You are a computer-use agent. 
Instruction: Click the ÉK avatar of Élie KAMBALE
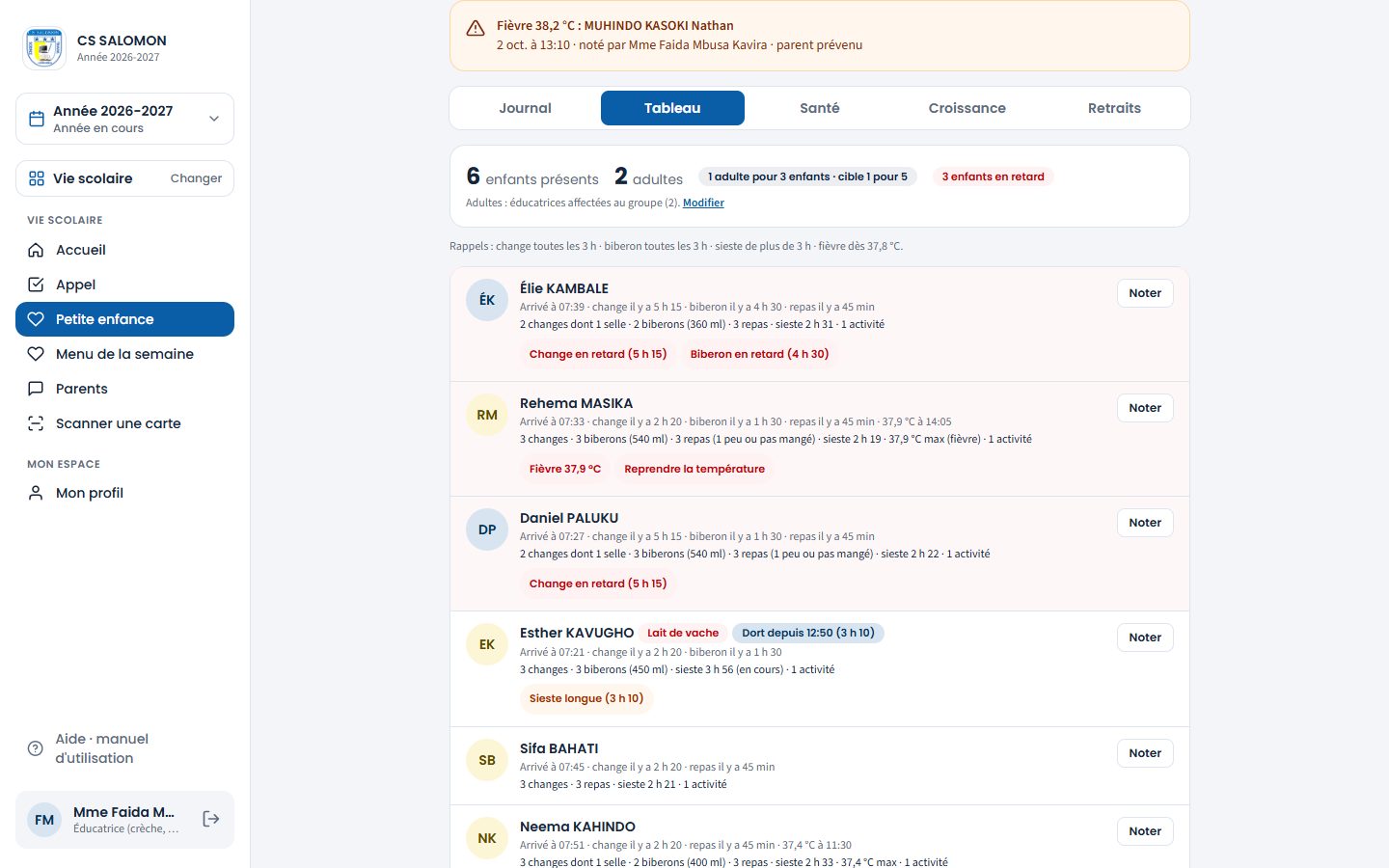coord(487,300)
